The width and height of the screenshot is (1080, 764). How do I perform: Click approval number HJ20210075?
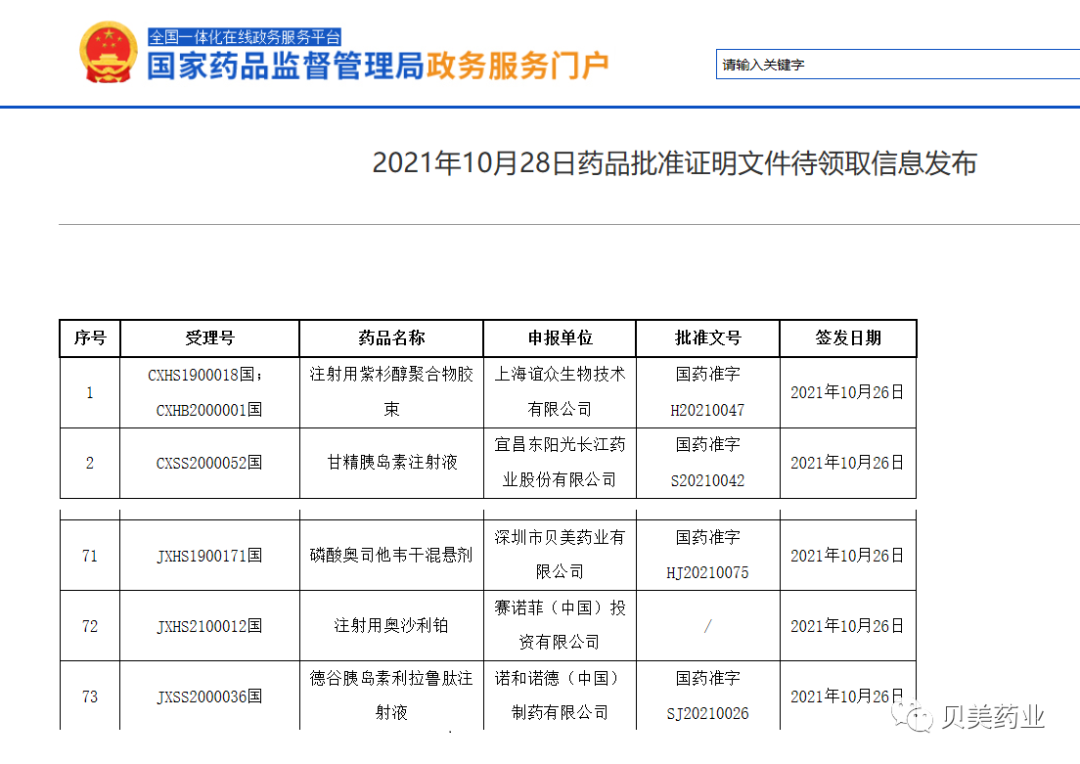click(707, 572)
